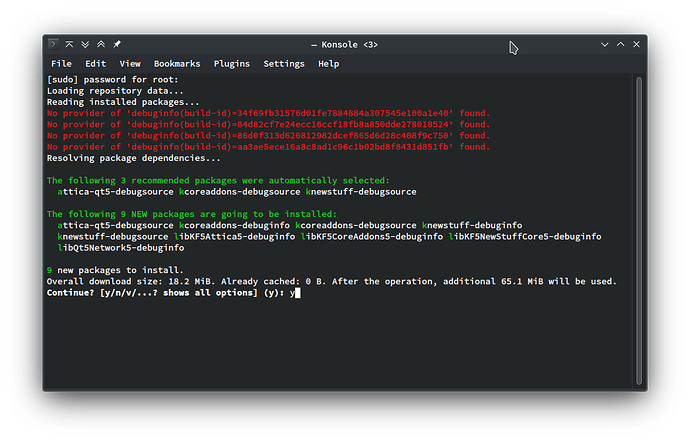Click the Konsole <3> window title

(345, 44)
